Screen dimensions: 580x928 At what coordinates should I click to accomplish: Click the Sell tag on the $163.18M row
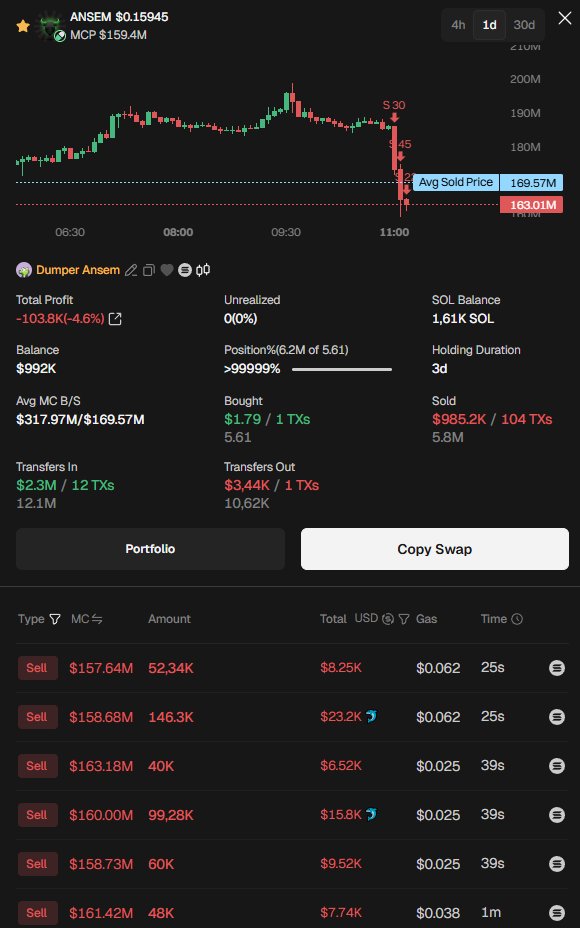pyautogui.click(x=37, y=766)
